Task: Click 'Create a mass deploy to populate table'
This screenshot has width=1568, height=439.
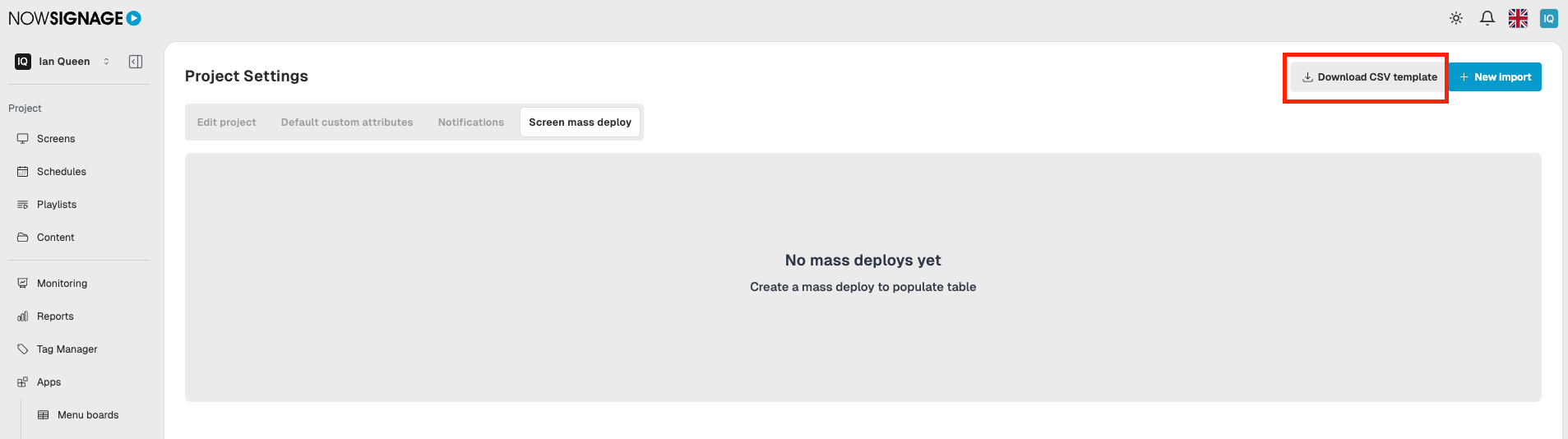Action: tap(863, 287)
